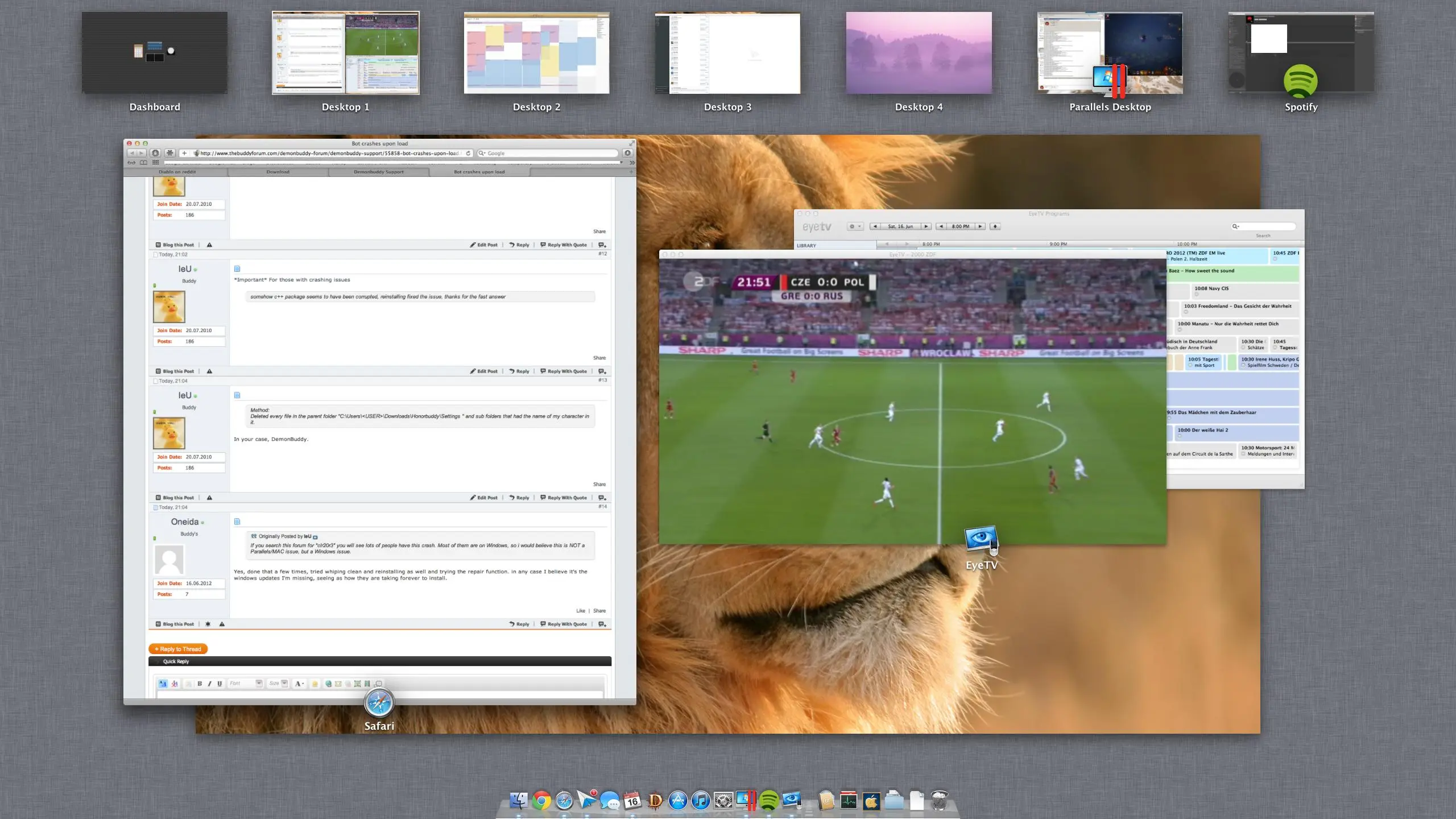Open iTunes from the dock
Image resolution: width=1456 pixels, height=819 pixels.
click(x=701, y=801)
